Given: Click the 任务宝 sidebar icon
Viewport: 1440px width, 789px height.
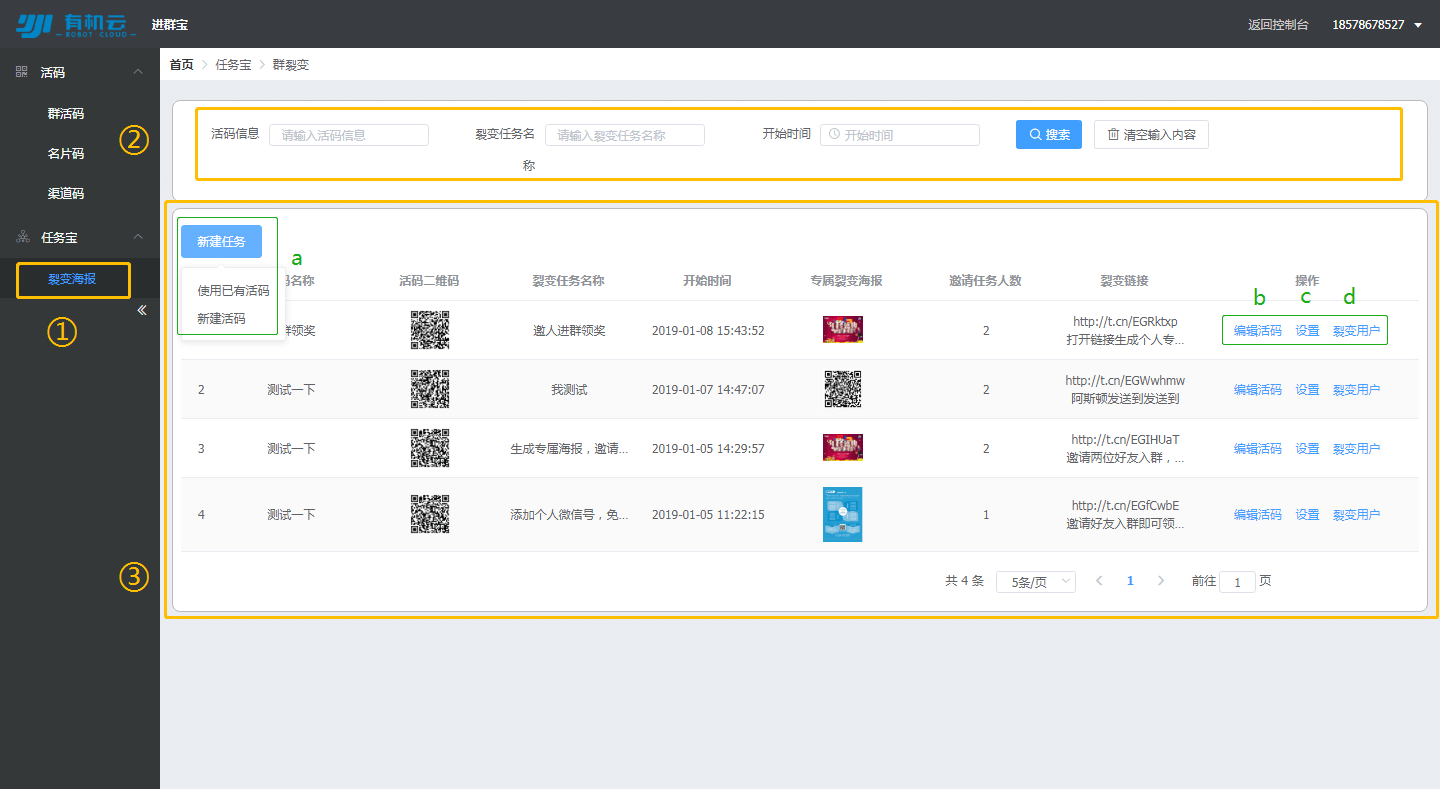Looking at the screenshot, I should click(22, 237).
